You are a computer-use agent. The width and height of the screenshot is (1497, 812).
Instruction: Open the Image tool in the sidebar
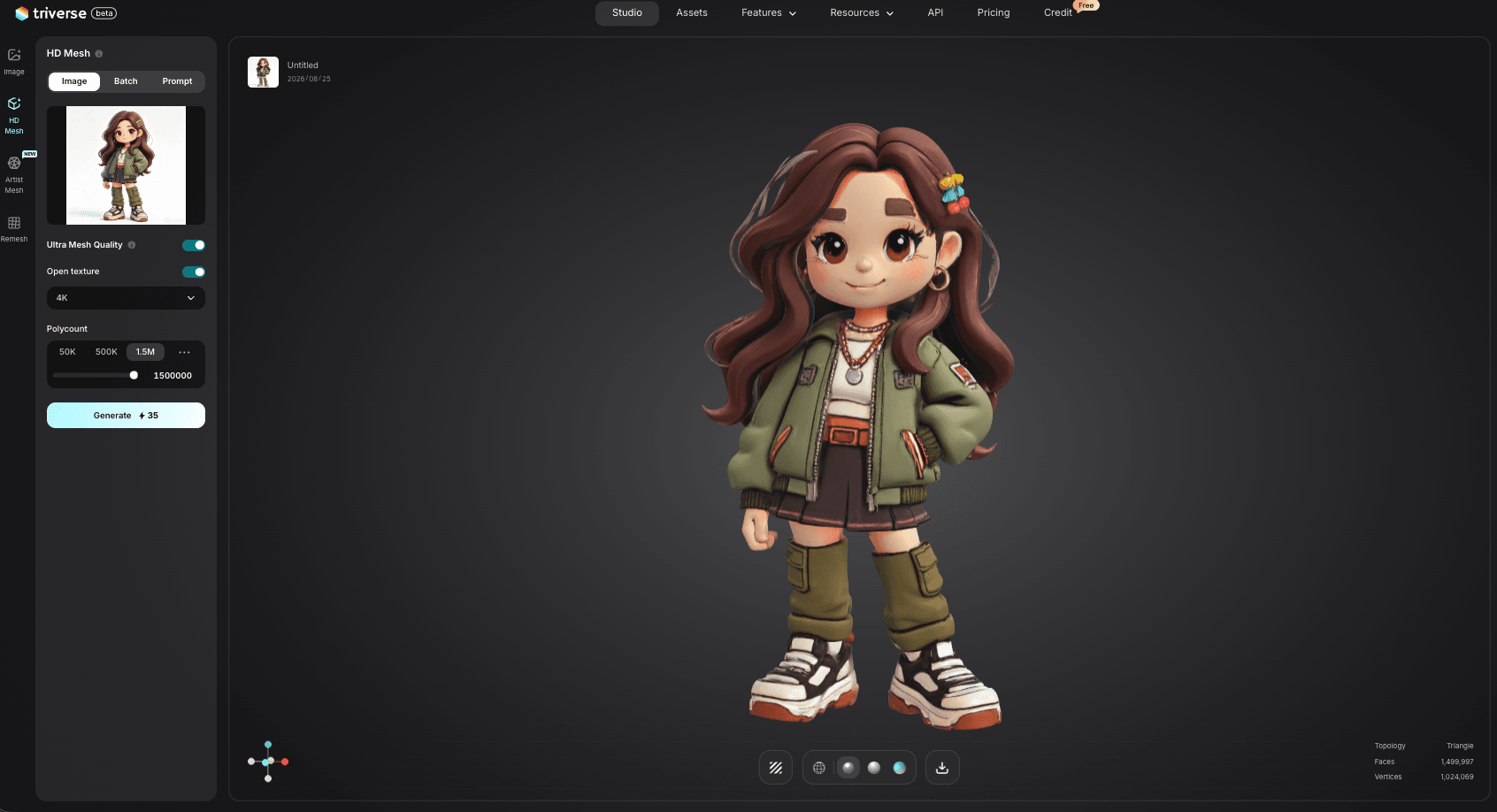(14, 61)
